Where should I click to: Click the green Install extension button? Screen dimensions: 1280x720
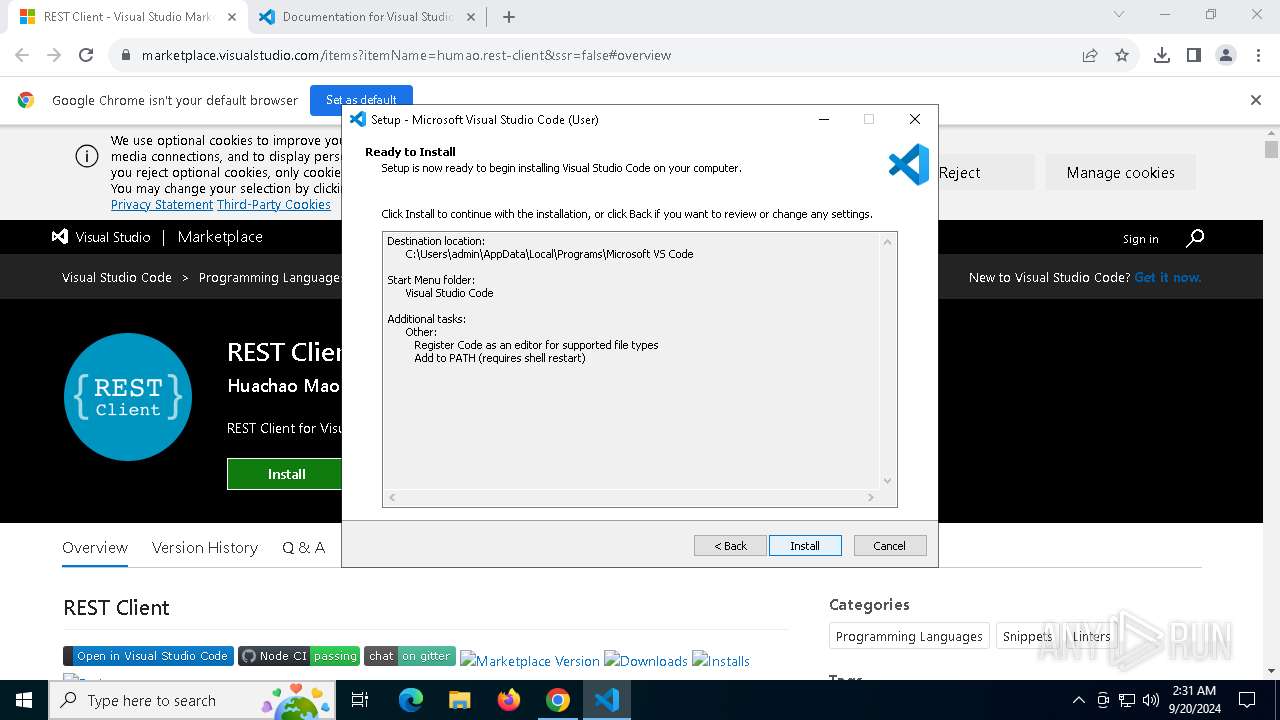point(286,474)
